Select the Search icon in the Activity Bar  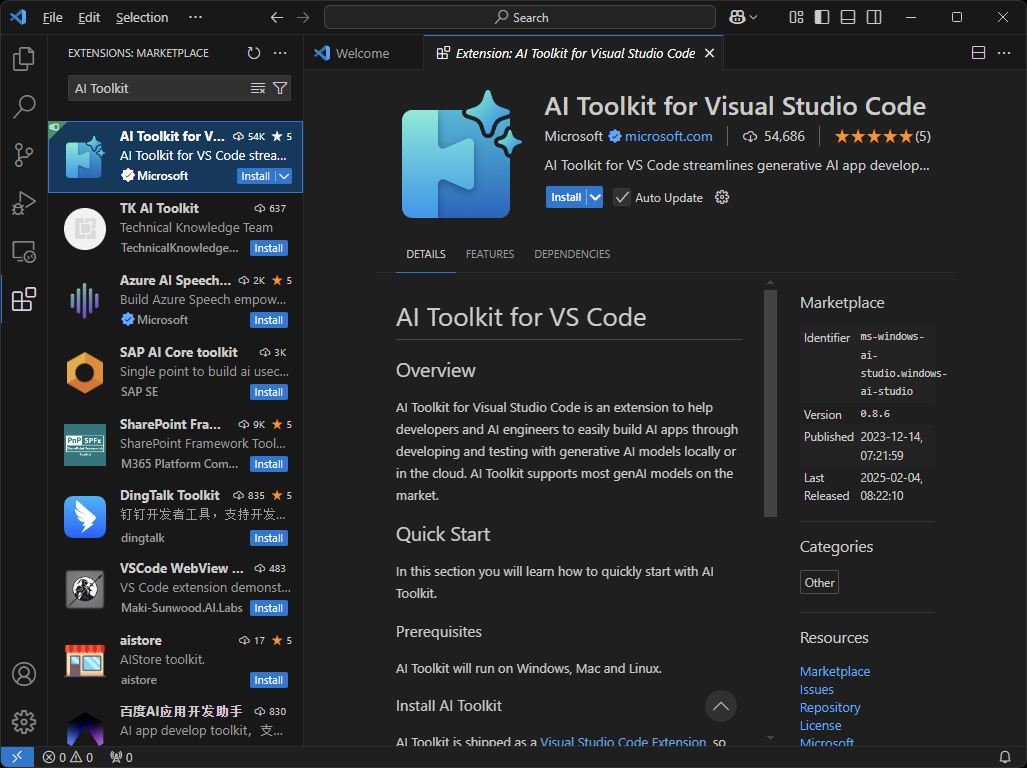24,107
